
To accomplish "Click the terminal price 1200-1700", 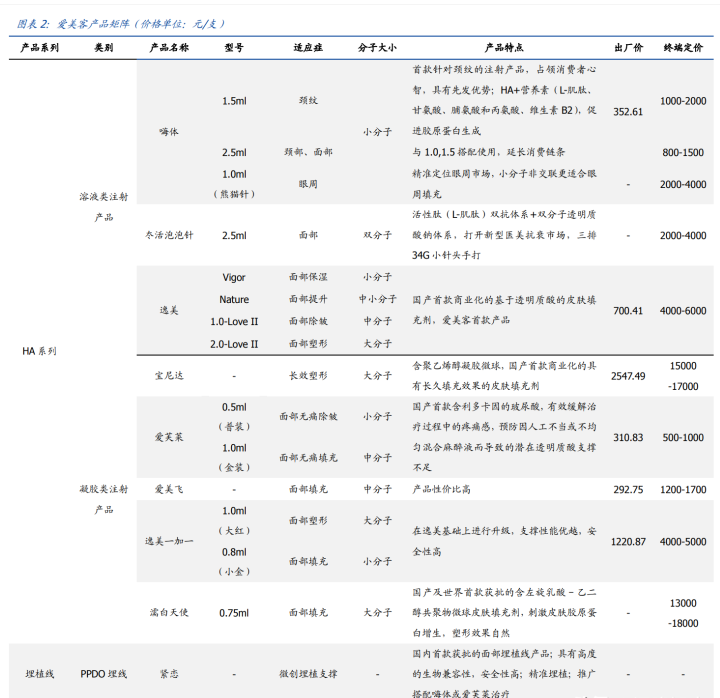I will point(683,490).
